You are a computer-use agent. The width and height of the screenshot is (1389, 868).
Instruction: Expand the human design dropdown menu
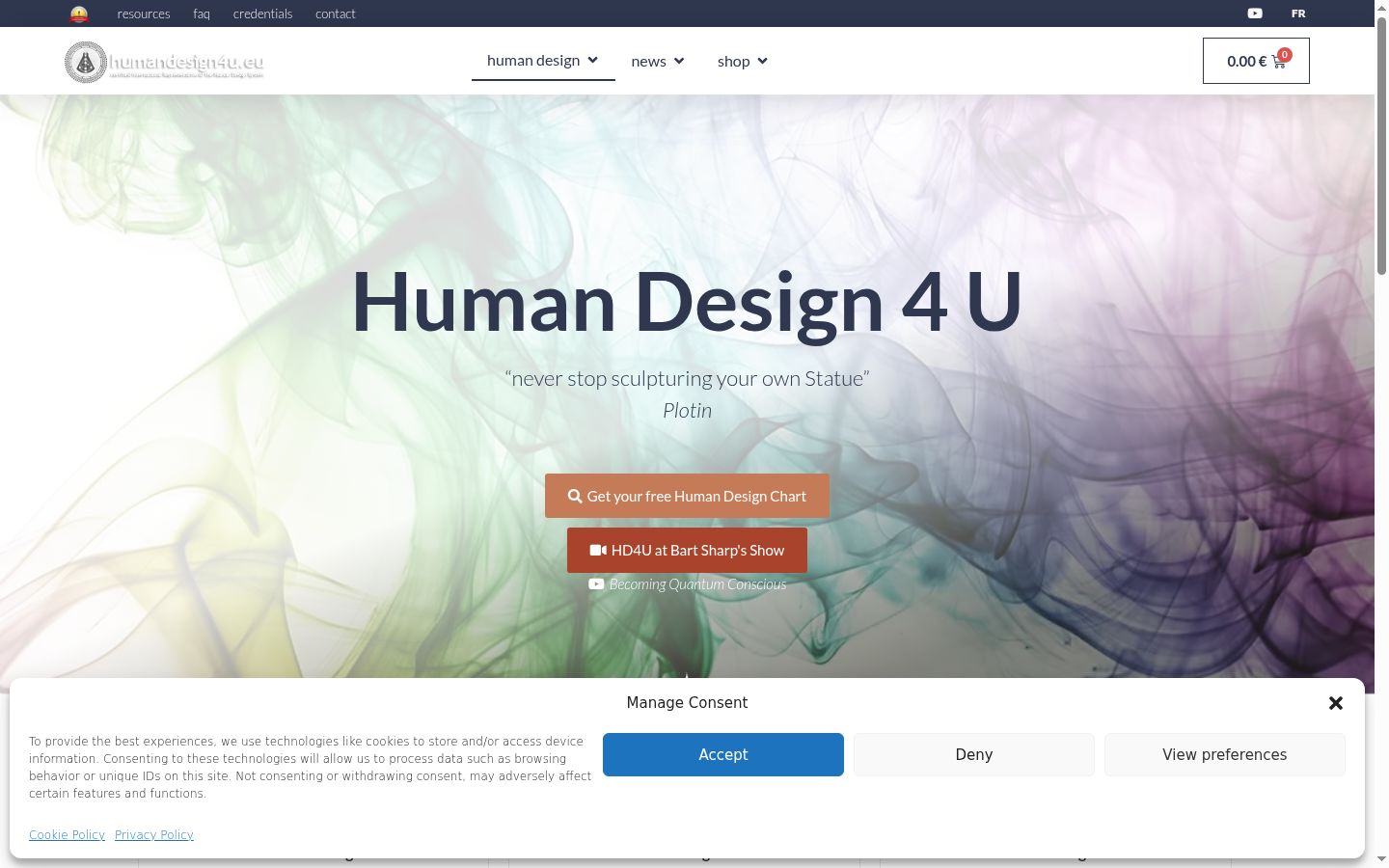(543, 61)
